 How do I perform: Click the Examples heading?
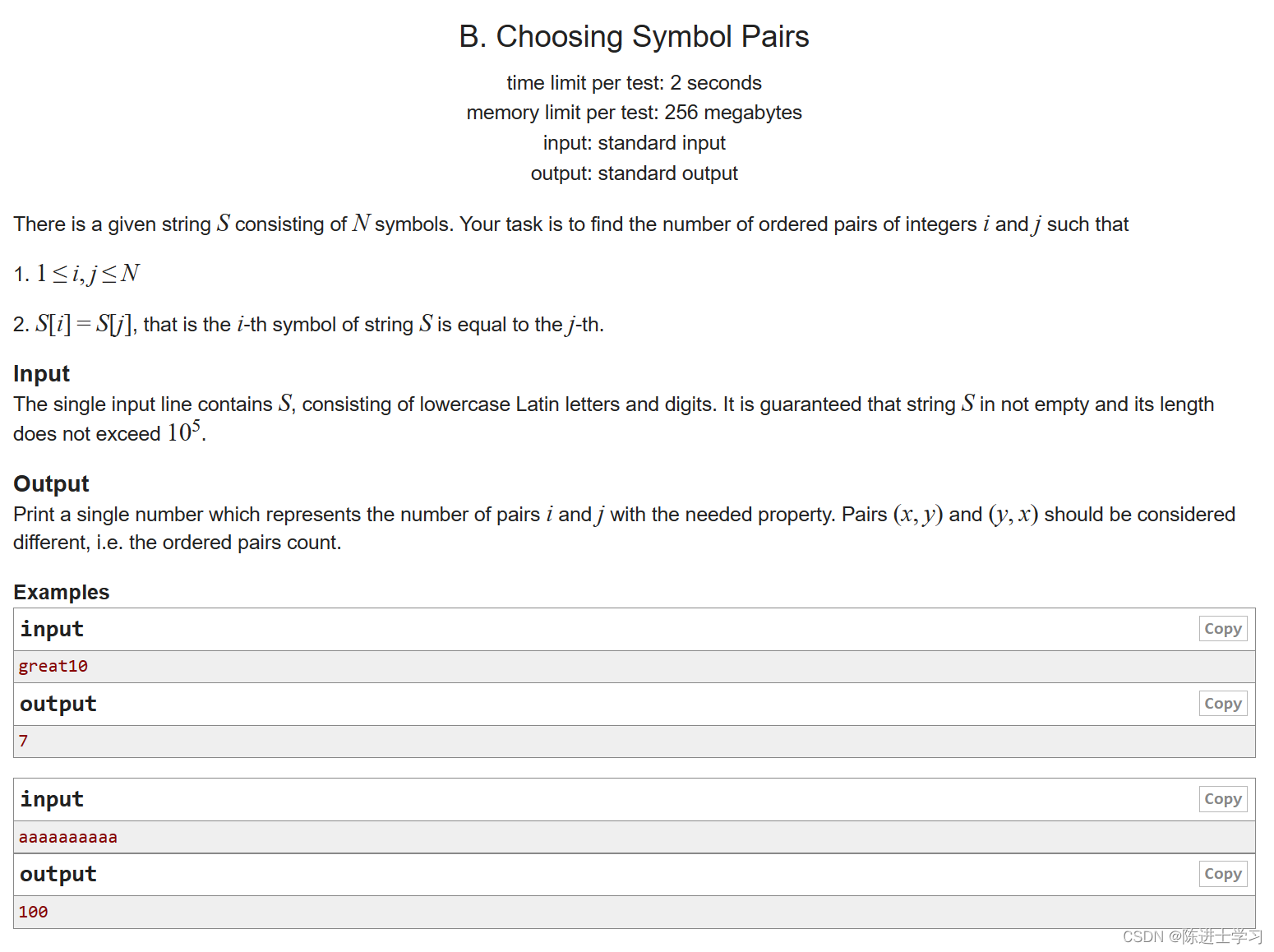coord(61,592)
